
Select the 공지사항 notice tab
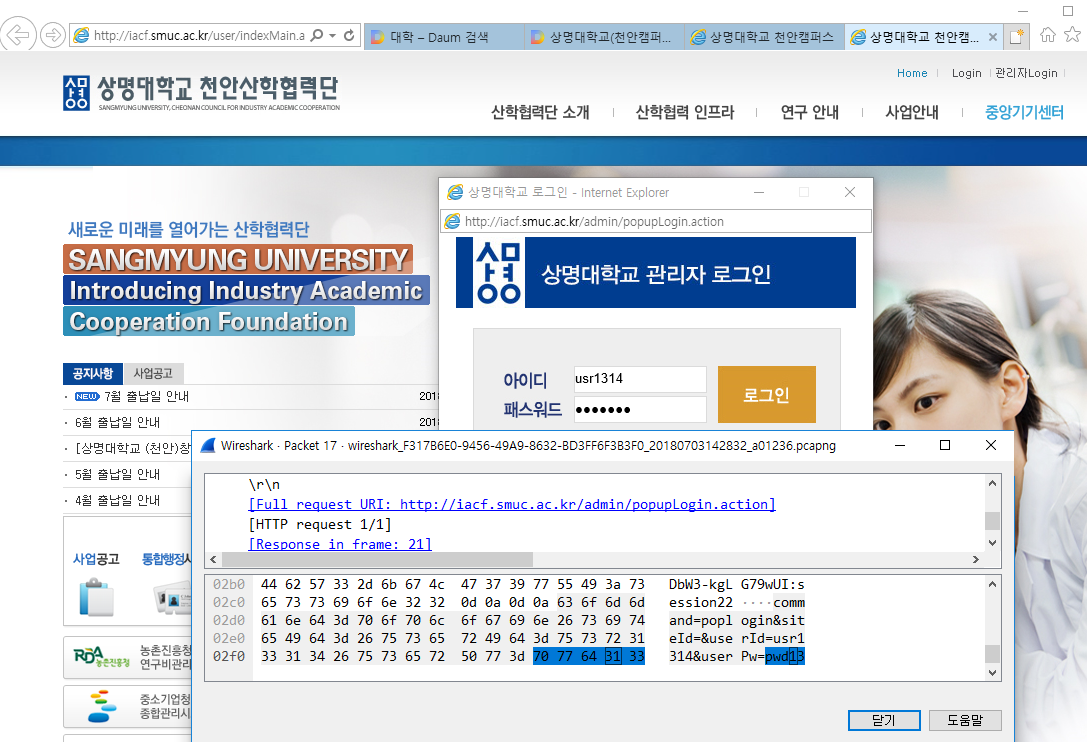coord(93,374)
